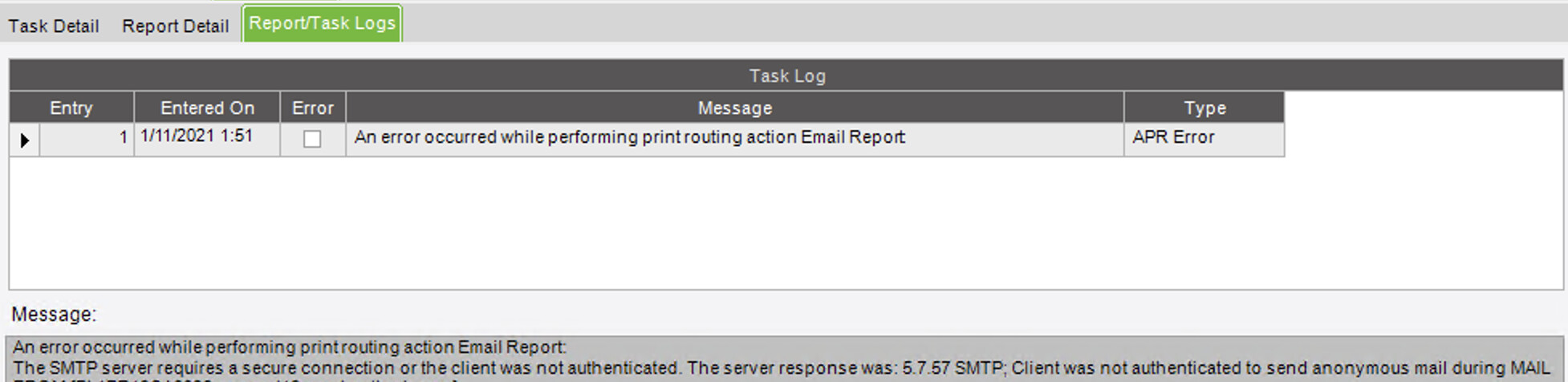Click the Message: label above the text box
The height and width of the screenshot is (382, 1568).
pos(54,315)
